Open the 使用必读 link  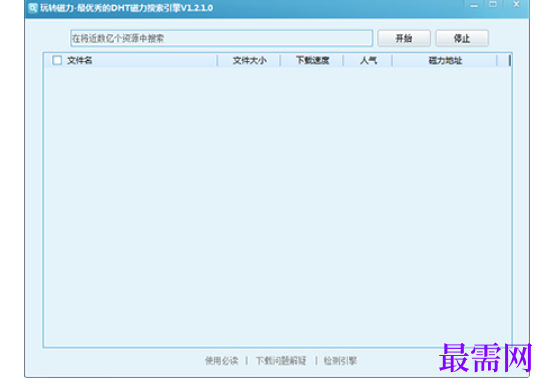tap(221, 361)
